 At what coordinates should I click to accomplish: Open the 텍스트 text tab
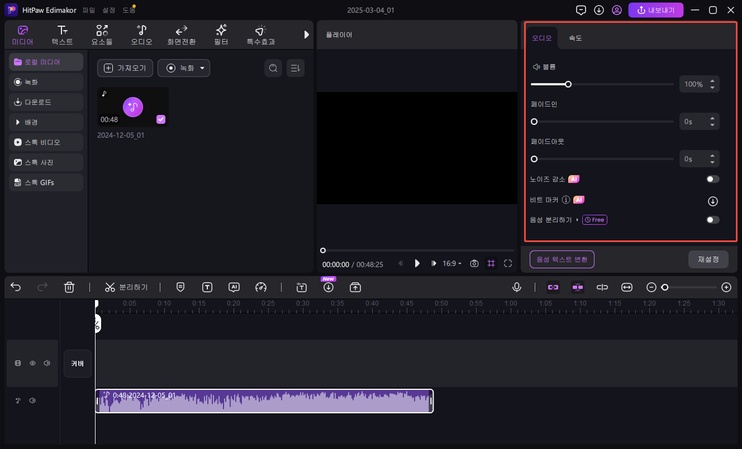(x=62, y=36)
